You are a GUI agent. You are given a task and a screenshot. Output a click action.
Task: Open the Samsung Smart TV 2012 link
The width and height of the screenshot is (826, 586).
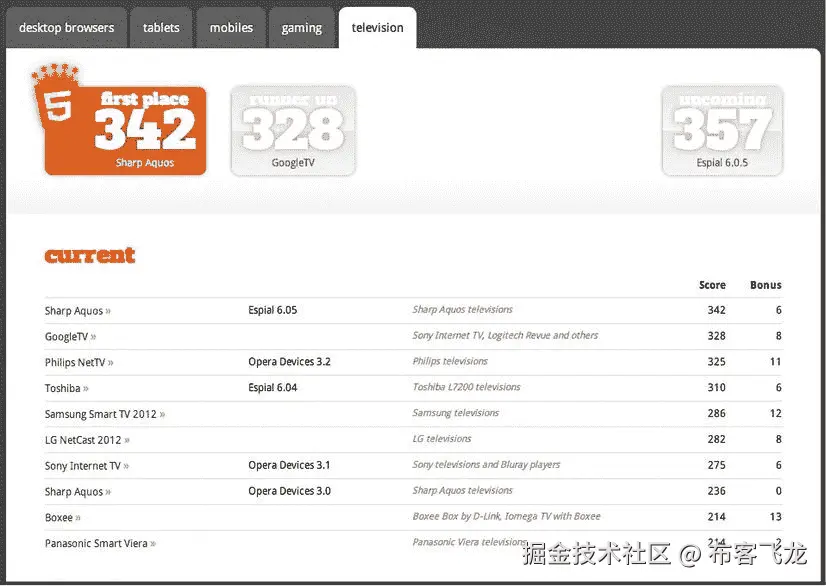click(x=105, y=414)
